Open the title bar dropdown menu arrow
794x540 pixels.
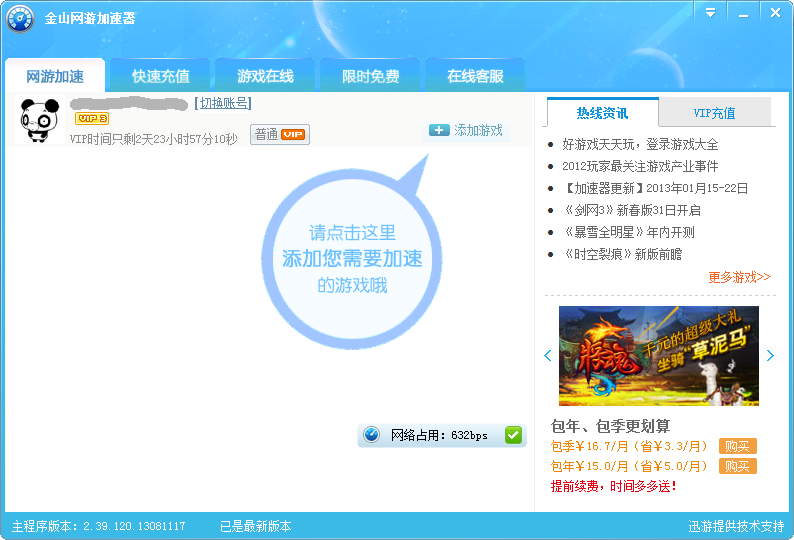tap(710, 13)
